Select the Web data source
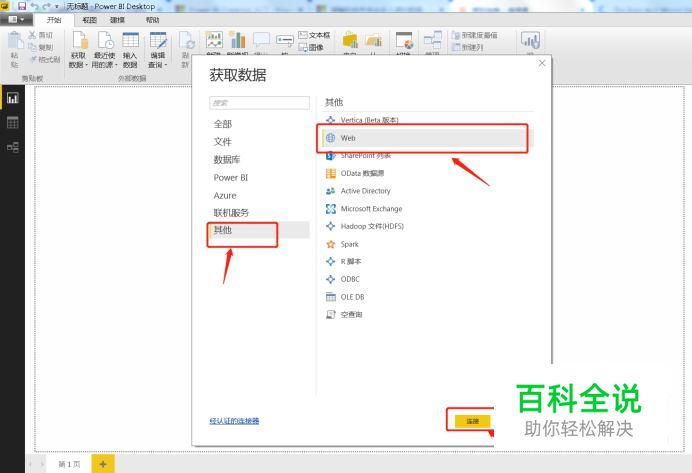The height and width of the screenshot is (473, 692). coord(427,138)
